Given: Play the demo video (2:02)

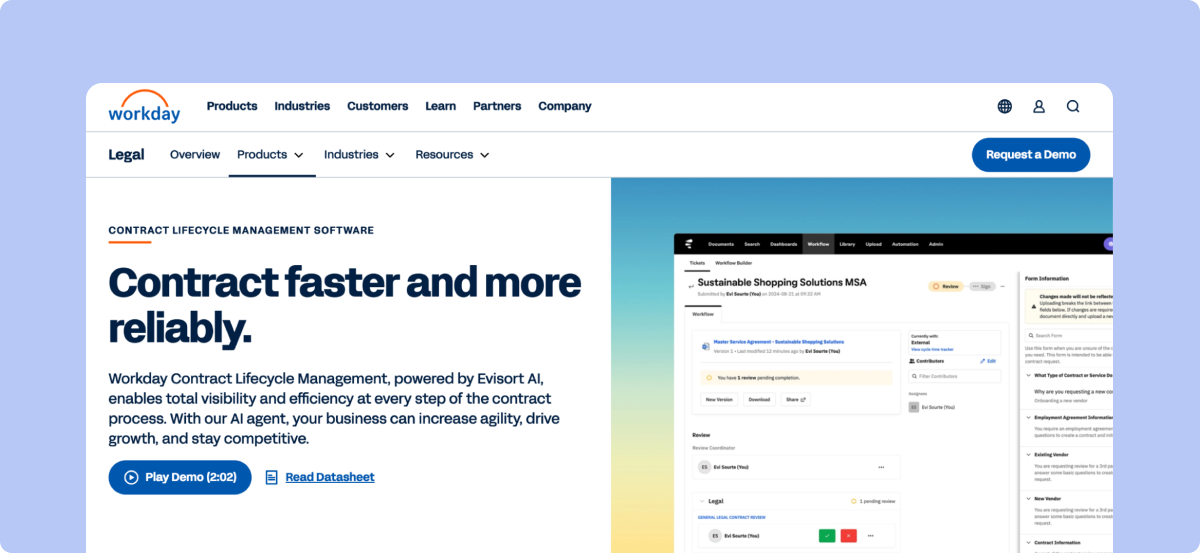Looking at the screenshot, I should [180, 477].
